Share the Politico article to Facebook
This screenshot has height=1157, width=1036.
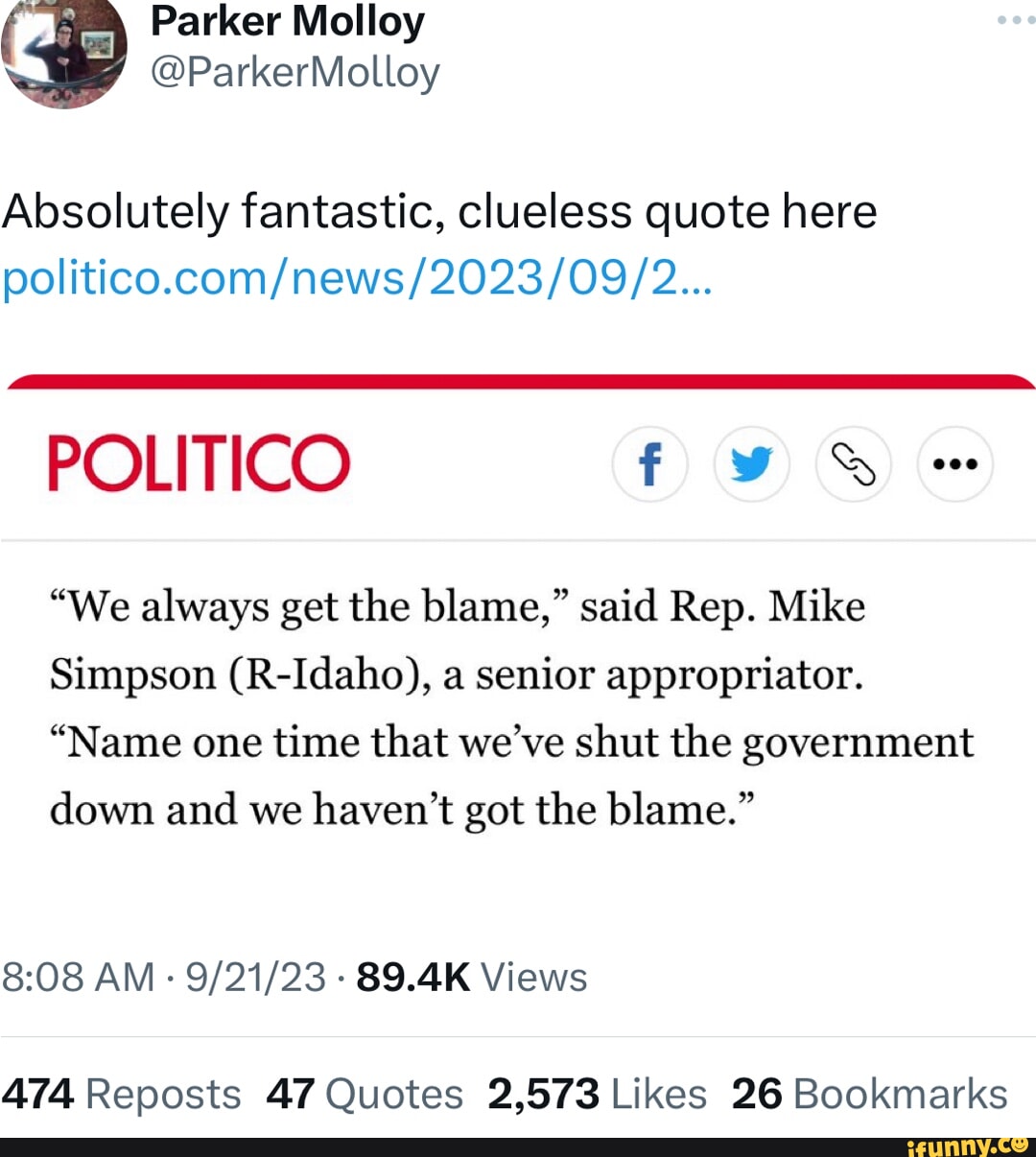(650, 464)
